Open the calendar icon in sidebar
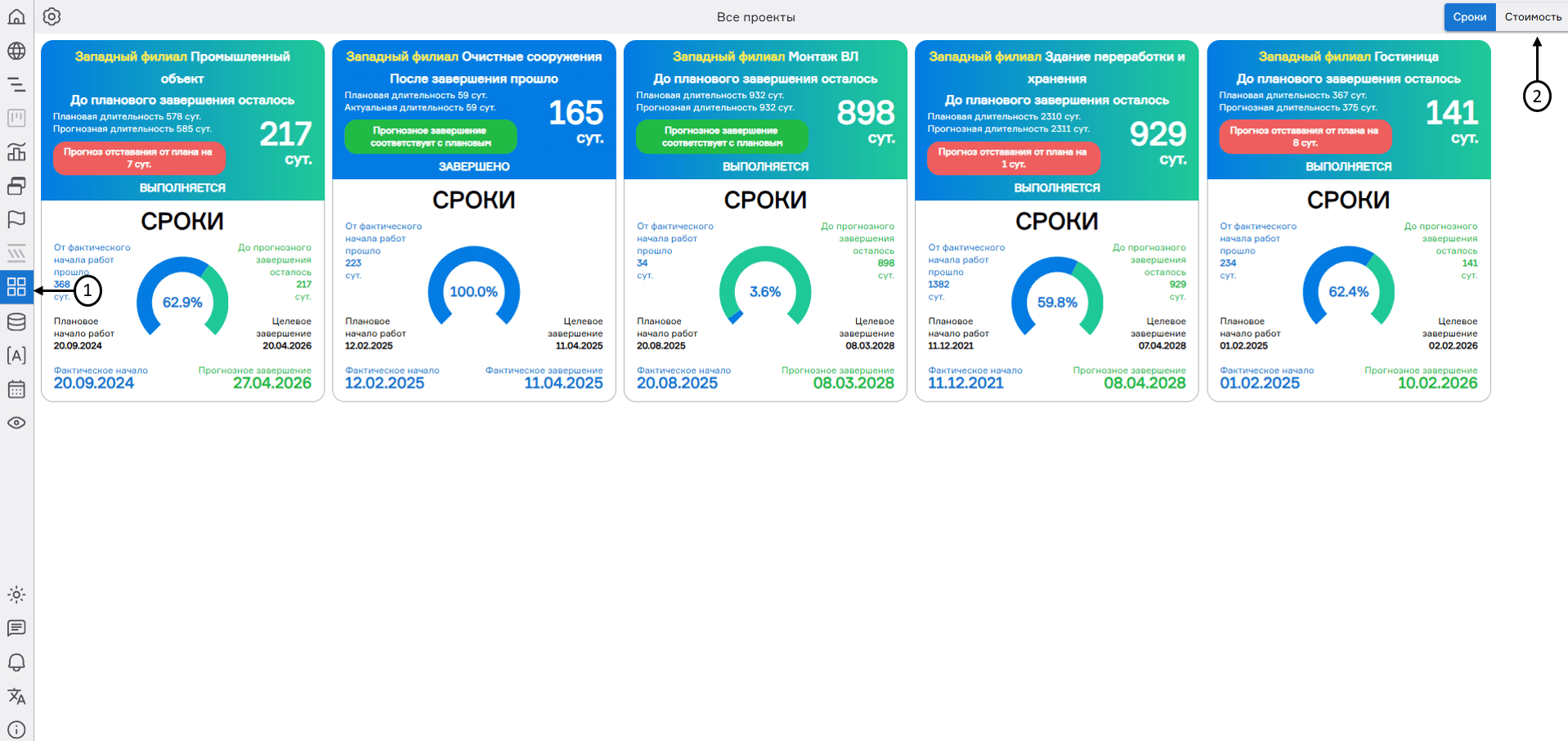 pos(16,389)
